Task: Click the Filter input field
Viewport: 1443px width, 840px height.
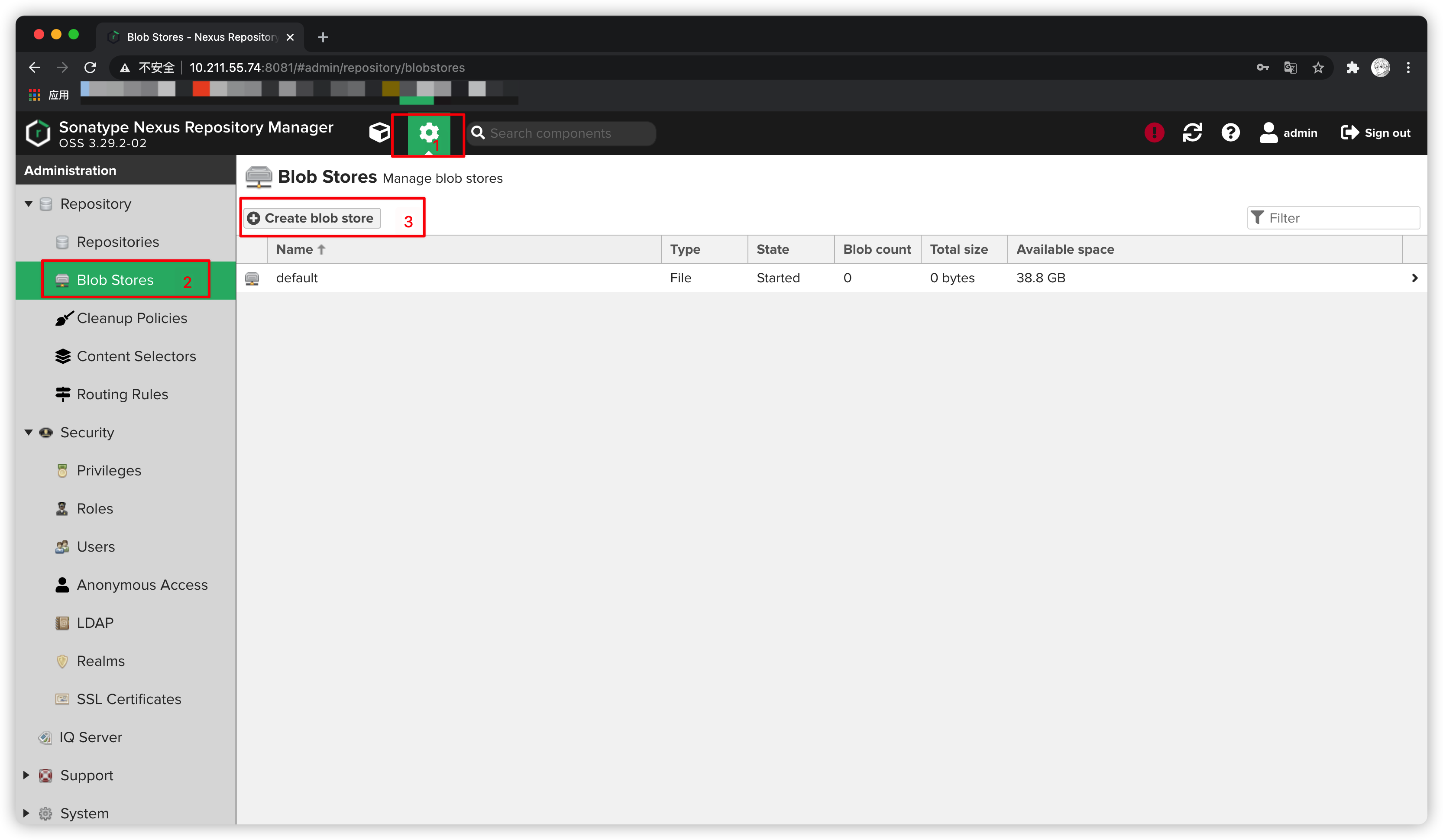Action: [1340, 218]
